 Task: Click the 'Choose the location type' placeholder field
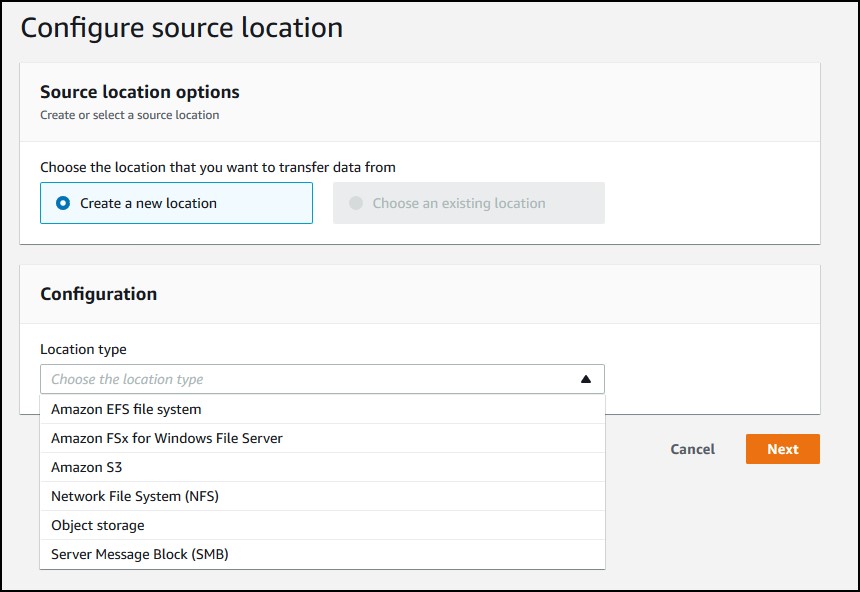tap(322, 379)
